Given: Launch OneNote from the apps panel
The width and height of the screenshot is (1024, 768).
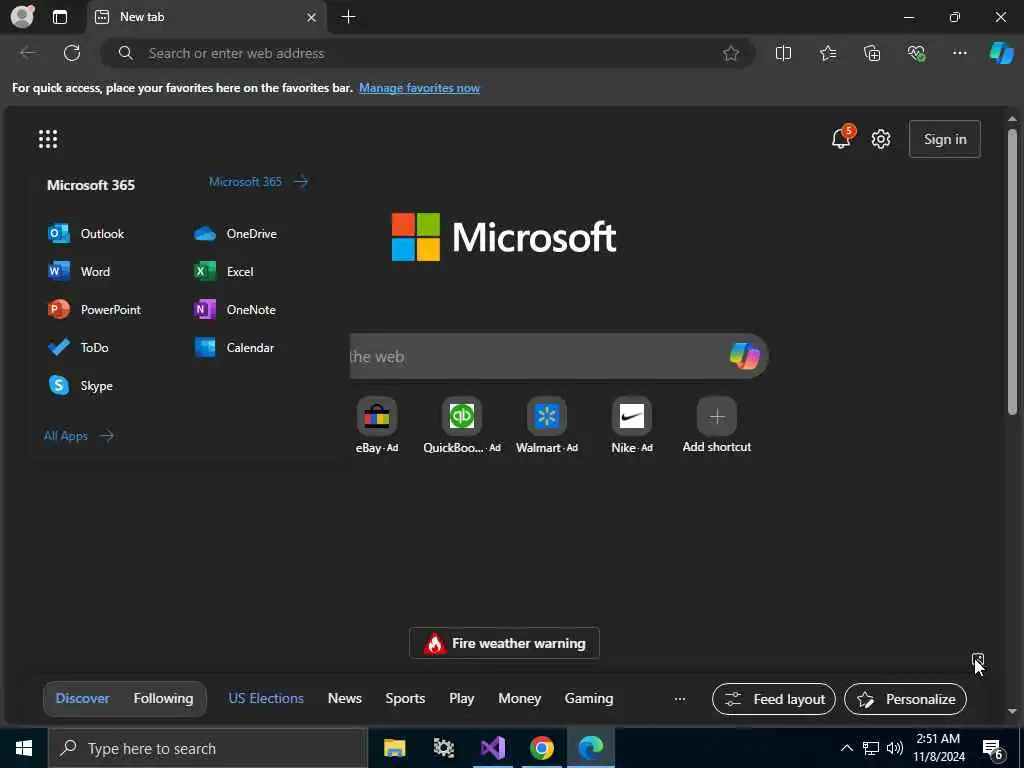Looking at the screenshot, I should coord(235,310).
